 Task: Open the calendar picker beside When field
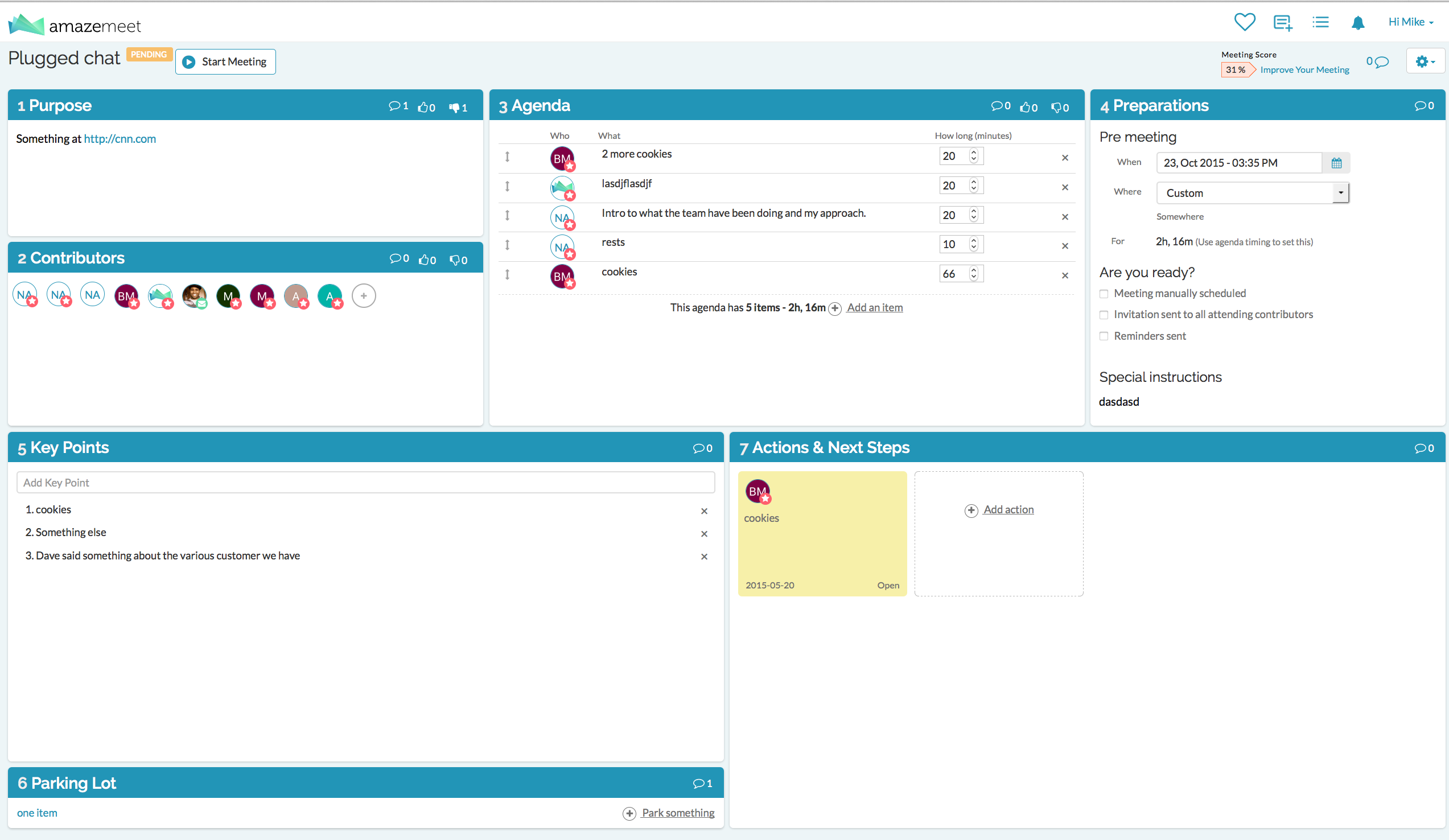1336,163
